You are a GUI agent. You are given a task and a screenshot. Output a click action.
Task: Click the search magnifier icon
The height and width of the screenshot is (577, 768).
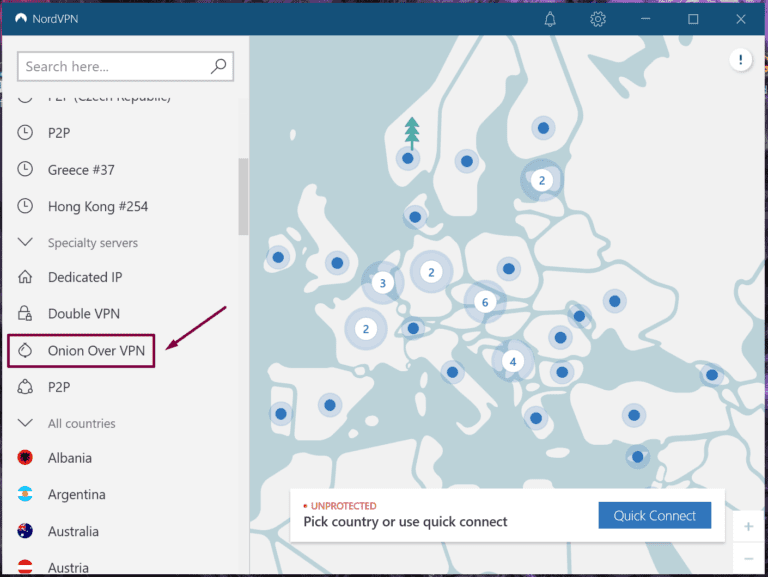(219, 67)
